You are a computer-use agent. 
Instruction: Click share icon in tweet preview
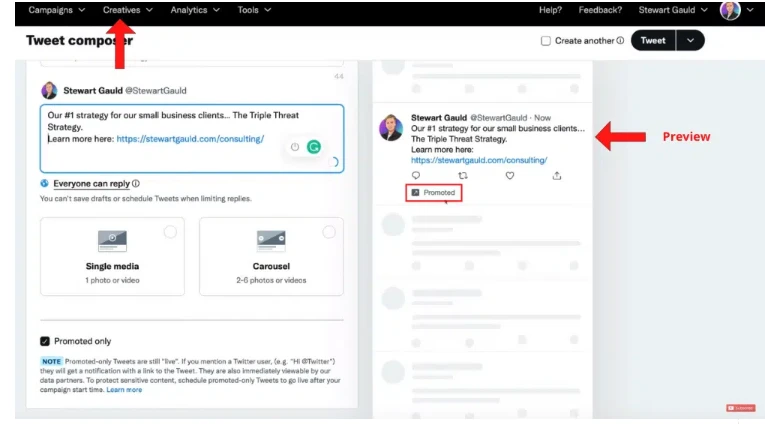(557, 176)
